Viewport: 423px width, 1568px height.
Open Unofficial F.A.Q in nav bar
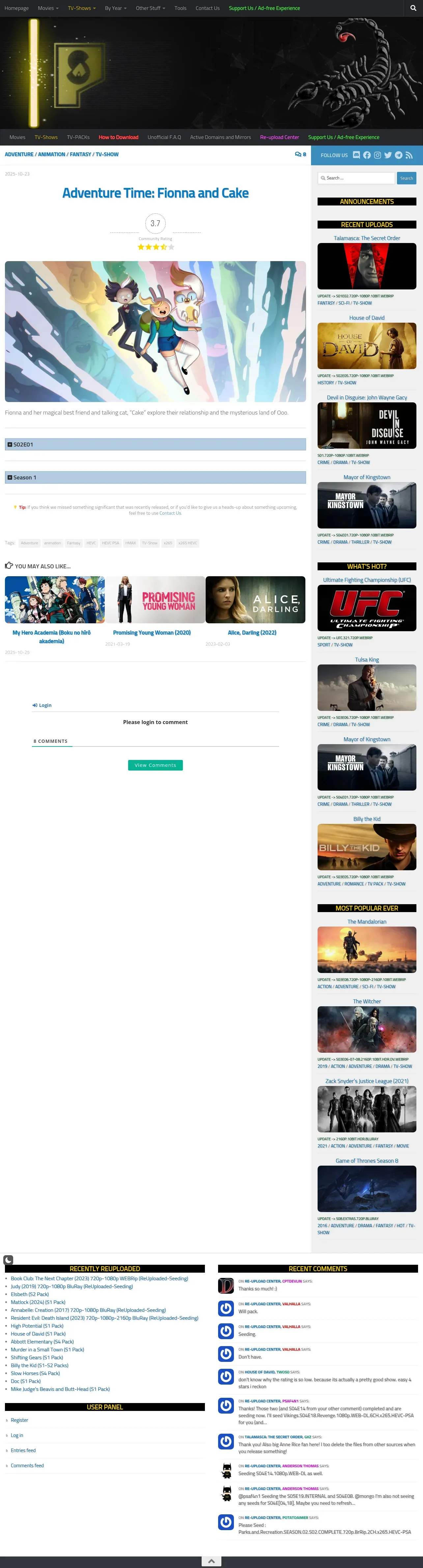click(x=164, y=137)
